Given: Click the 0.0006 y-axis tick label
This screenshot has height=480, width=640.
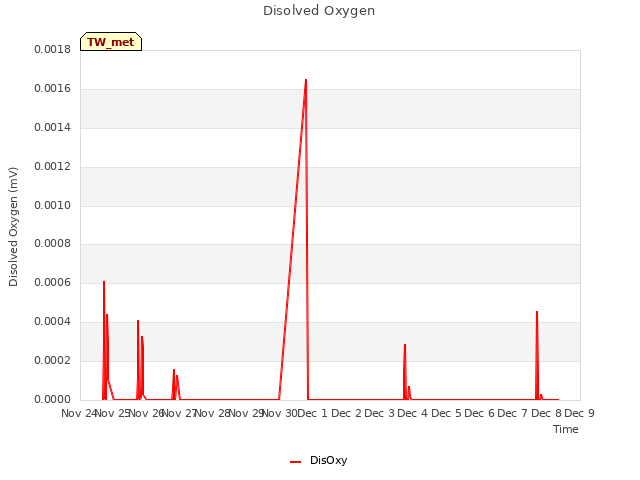Looking at the screenshot, I should [52, 282].
